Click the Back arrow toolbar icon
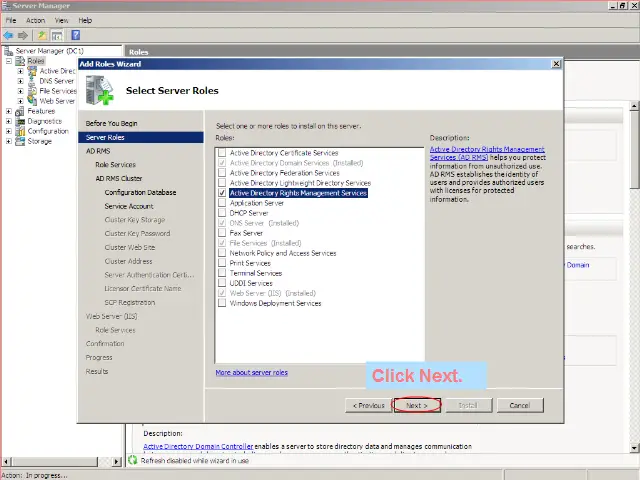This screenshot has width=640, height=480. click(8, 36)
